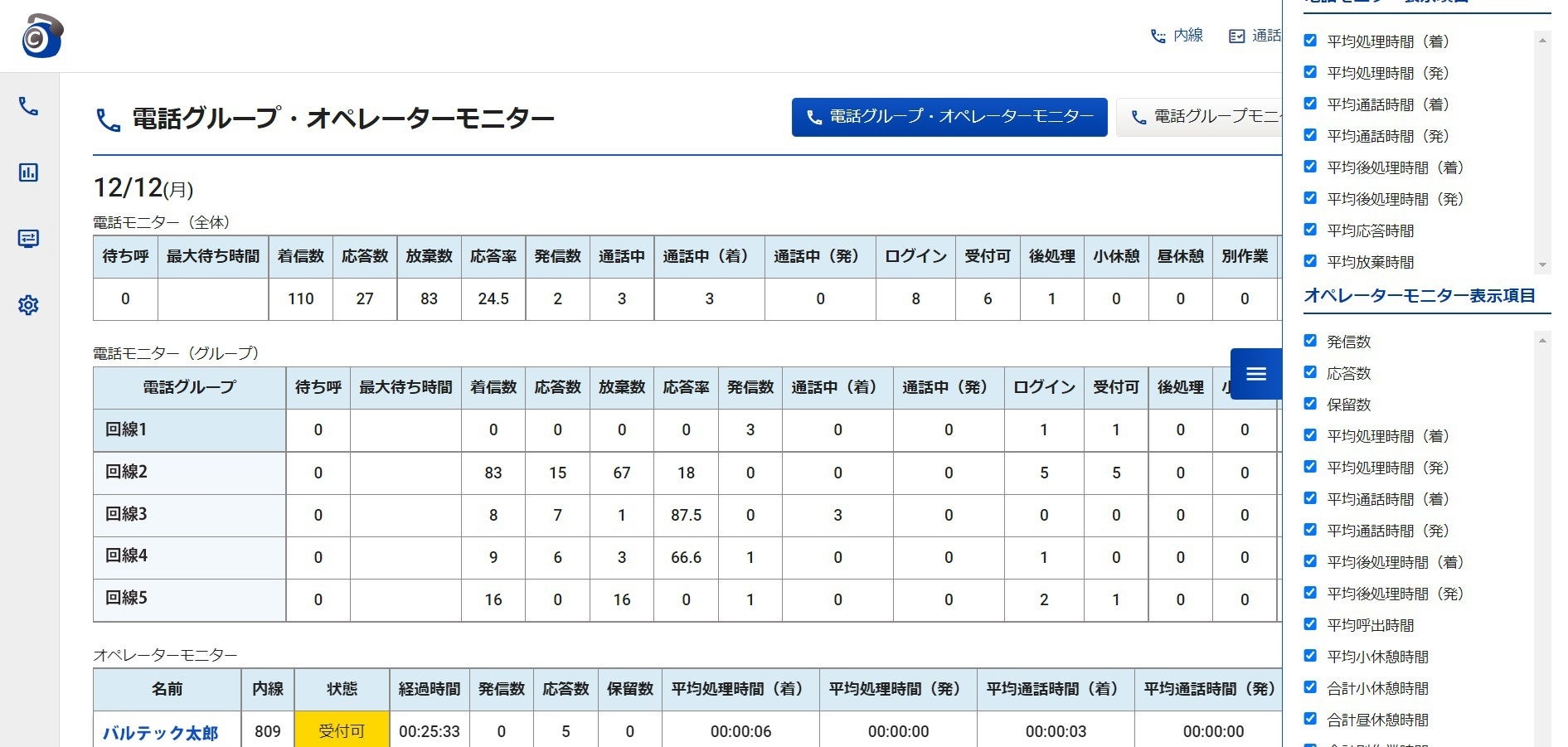The height and width of the screenshot is (747, 1568).
Task: Uncheck 平均呼出時間 checkbox
Action: click(x=1310, y=623)
